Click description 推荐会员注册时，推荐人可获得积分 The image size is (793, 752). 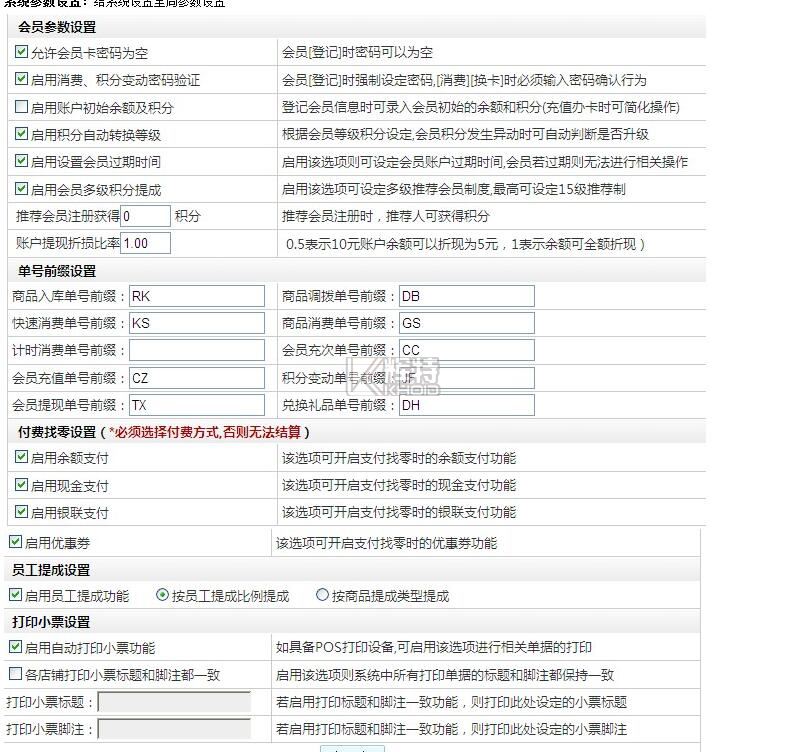tap(385, 216)
